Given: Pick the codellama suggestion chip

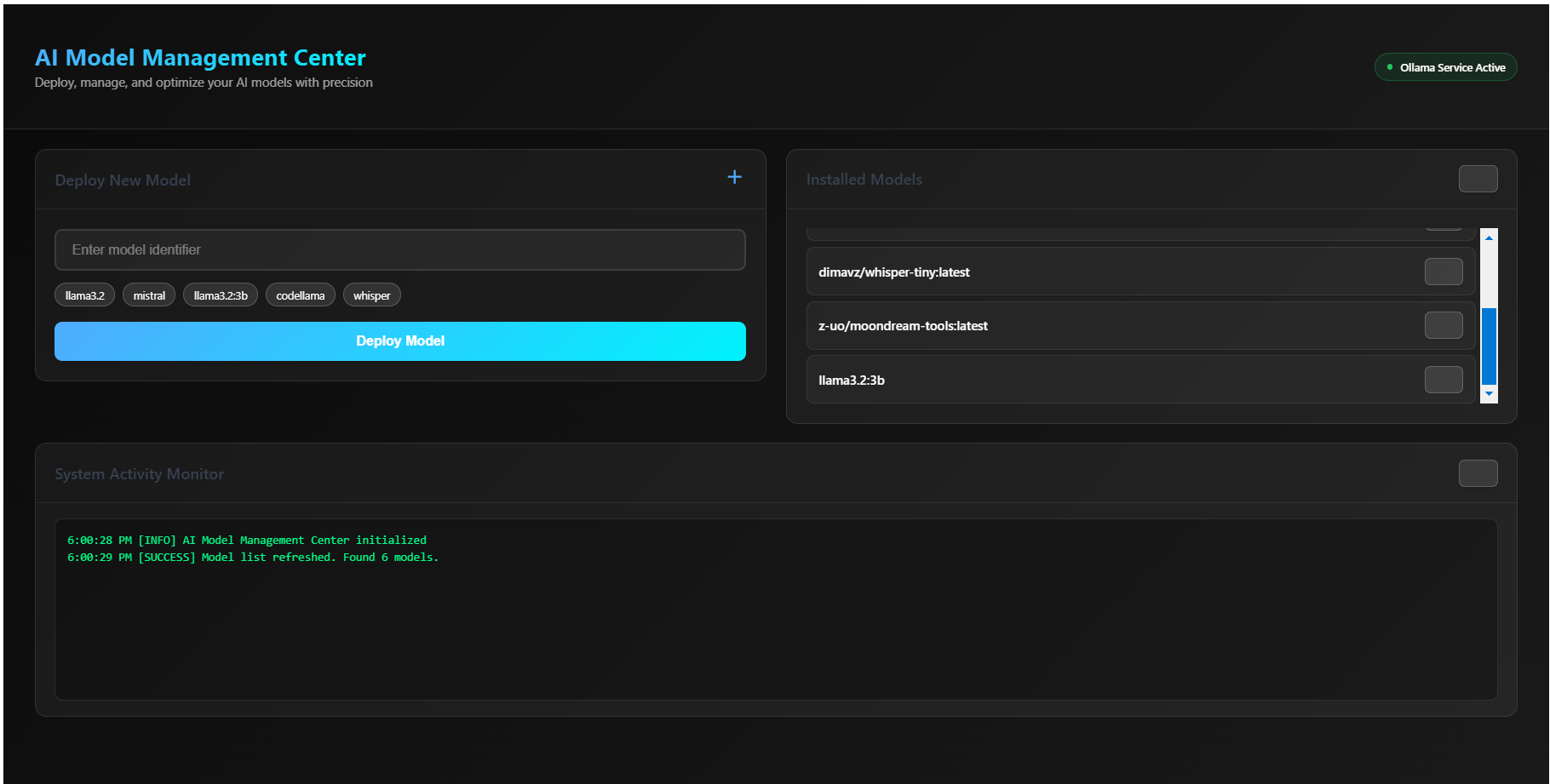Looking at the screenshot, I should 301,295.
